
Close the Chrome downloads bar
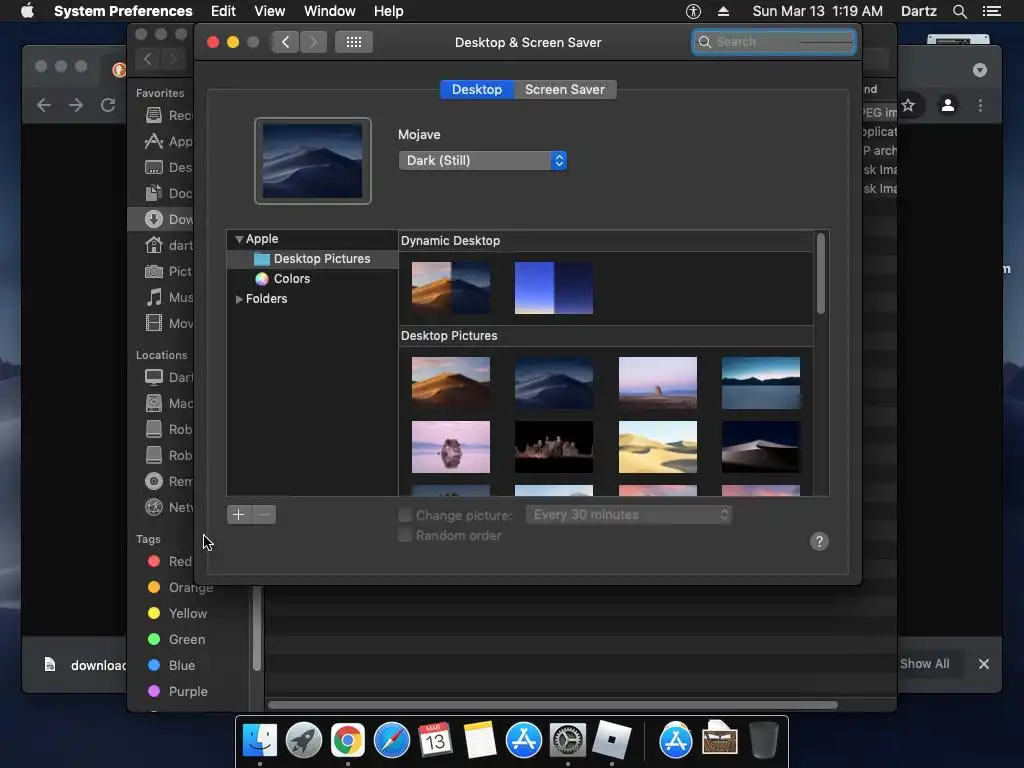(984, 664)
